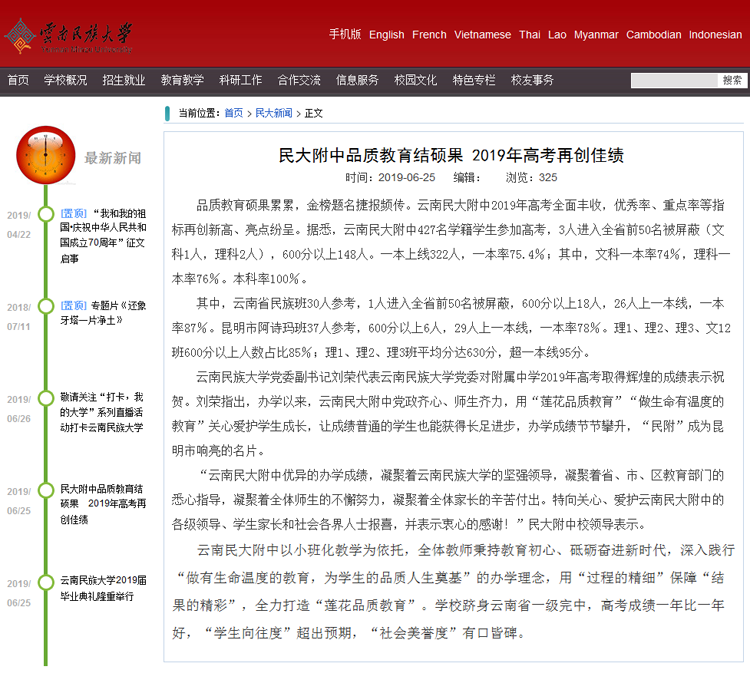The image size is (750, 683).
Task: Open the Thai language version
Action: tap(529, 35)
